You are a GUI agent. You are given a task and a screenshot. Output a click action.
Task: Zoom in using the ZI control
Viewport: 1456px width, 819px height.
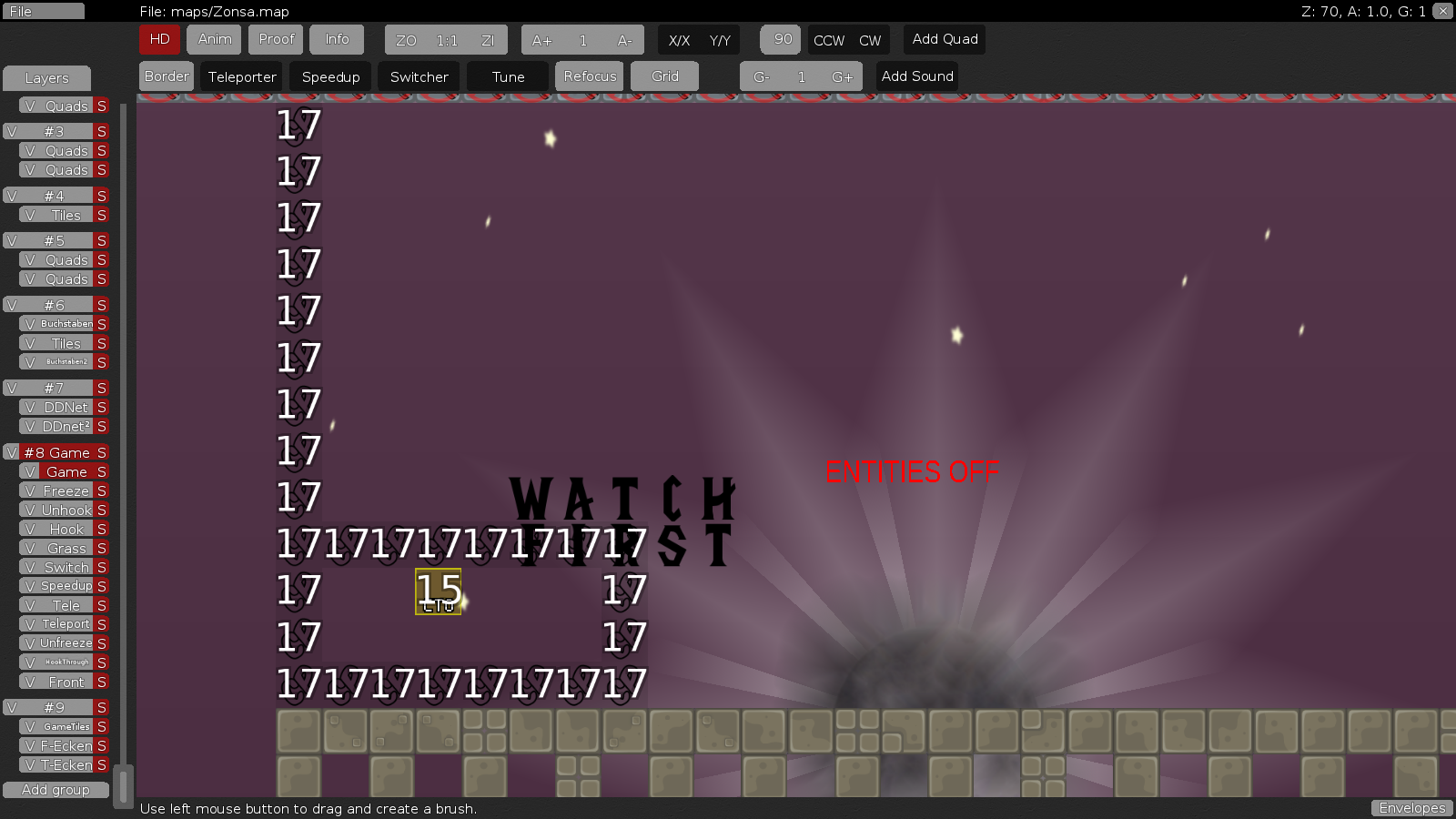[488, 39]
